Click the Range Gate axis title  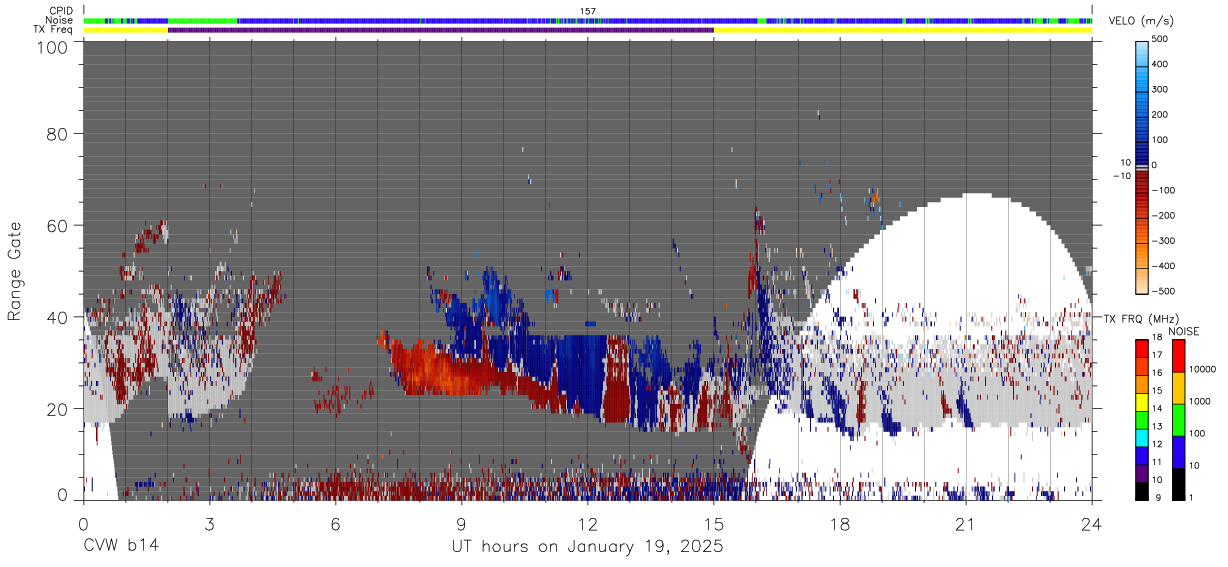point(15,272)
